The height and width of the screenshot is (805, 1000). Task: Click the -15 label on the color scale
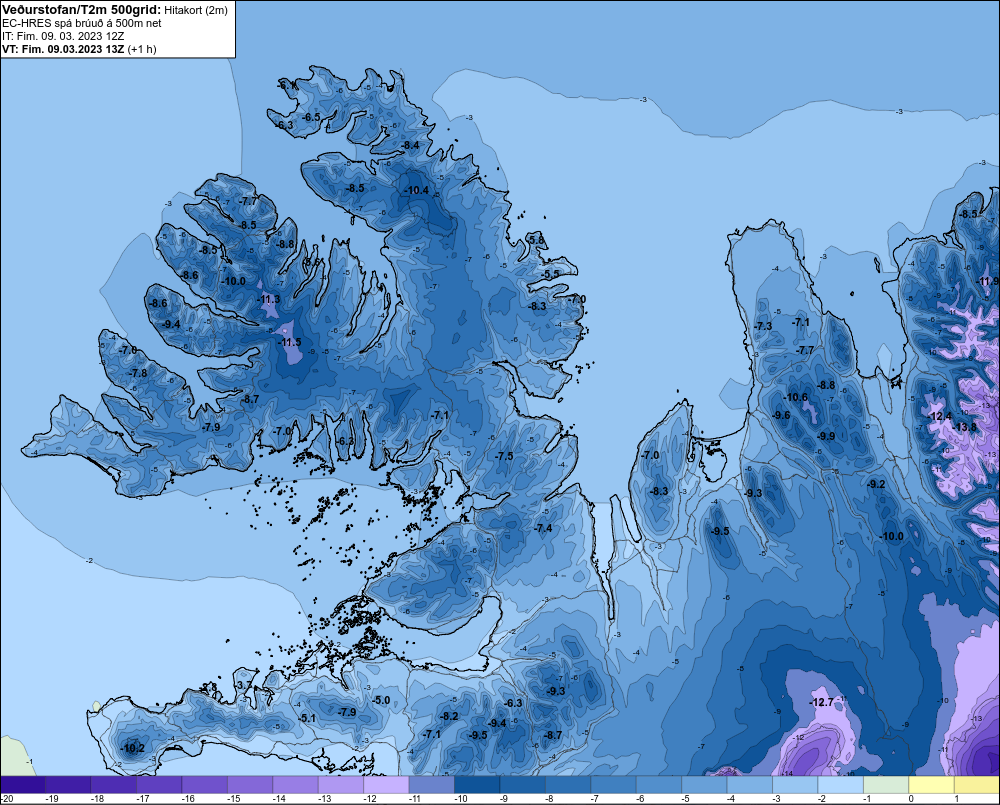[235, 799]
